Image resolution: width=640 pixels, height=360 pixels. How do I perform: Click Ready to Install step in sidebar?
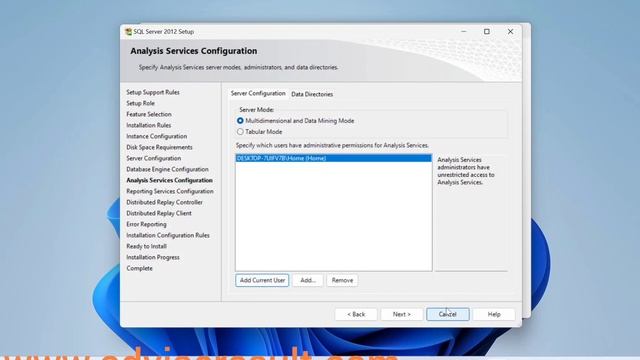(146, 247)
